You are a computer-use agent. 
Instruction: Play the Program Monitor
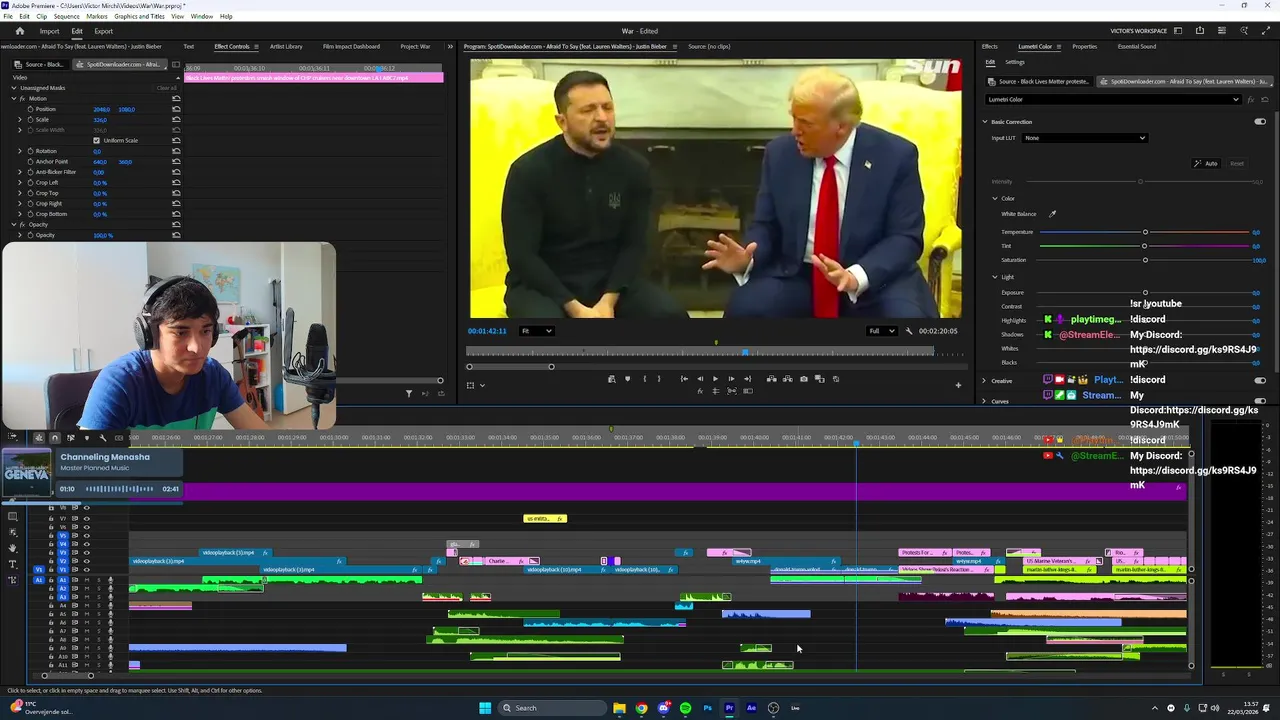715,379
